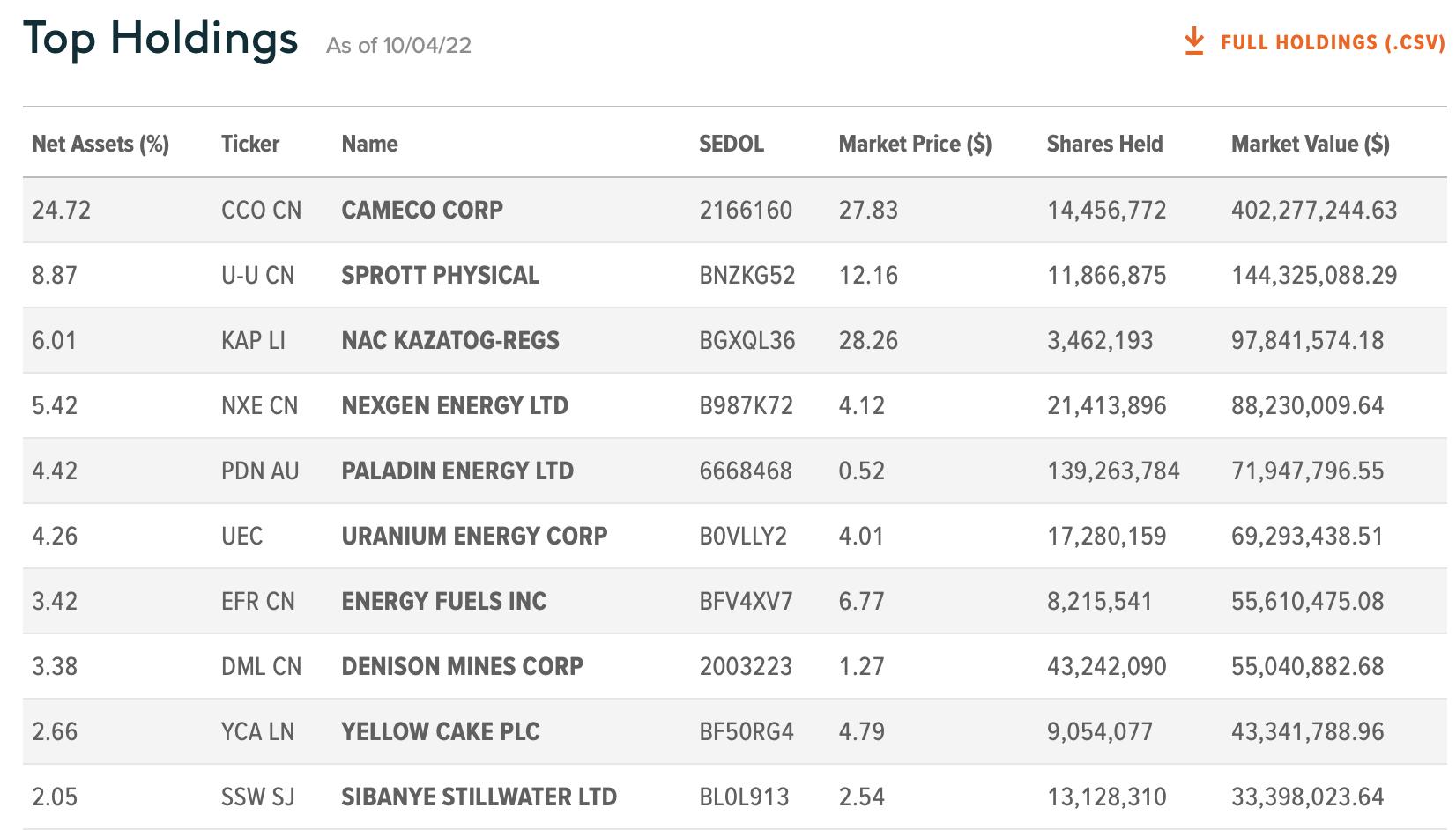Click the Name column header

pos(369,144)
